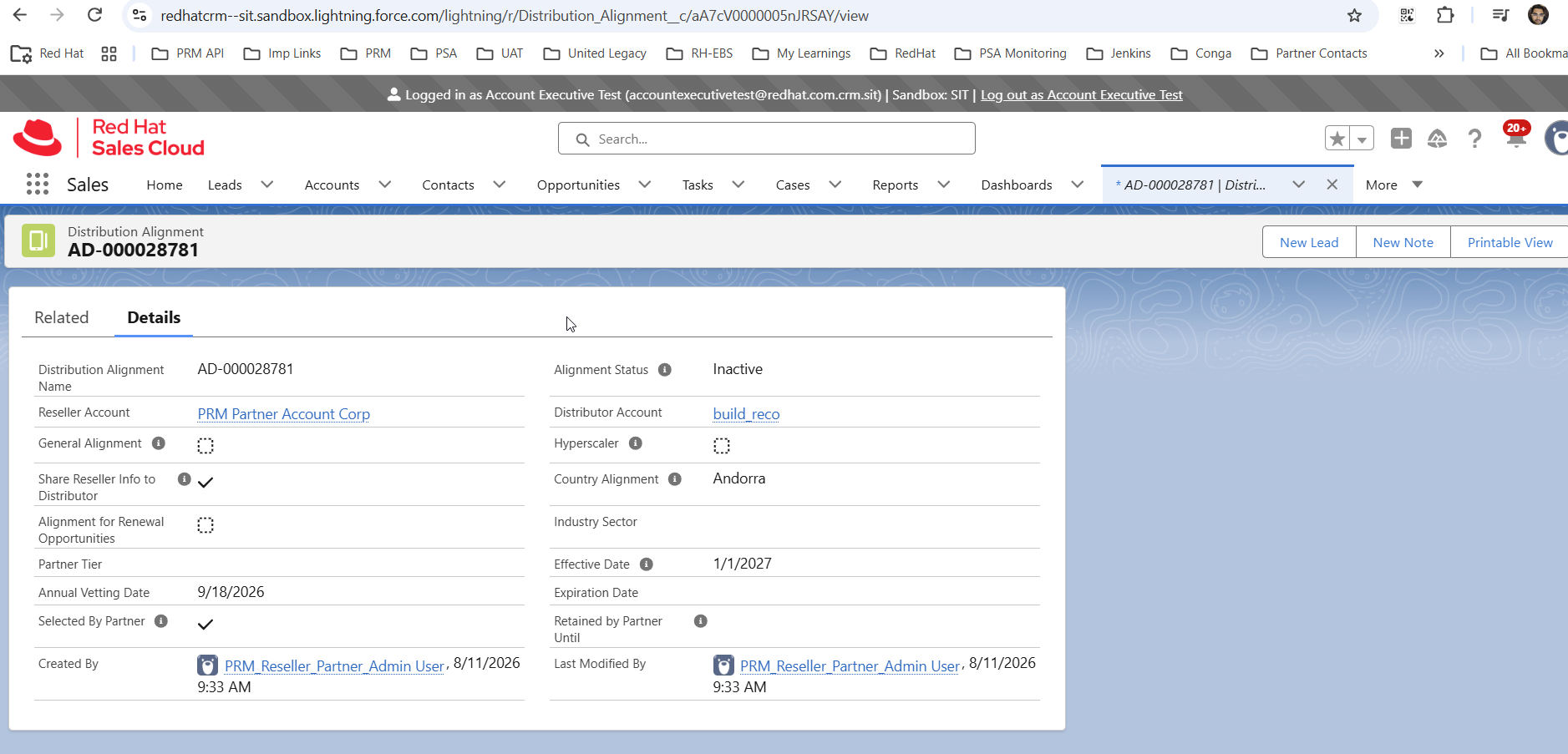The height and width of the screenshot is (754, 1568).
Task: Expand the Leads nav dropdown
Action: coord(267,185)
